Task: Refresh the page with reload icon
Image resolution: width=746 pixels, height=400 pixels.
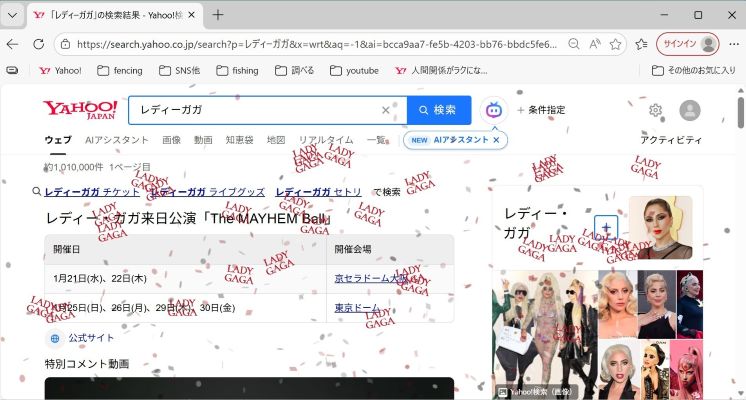Action: [38, 44]
